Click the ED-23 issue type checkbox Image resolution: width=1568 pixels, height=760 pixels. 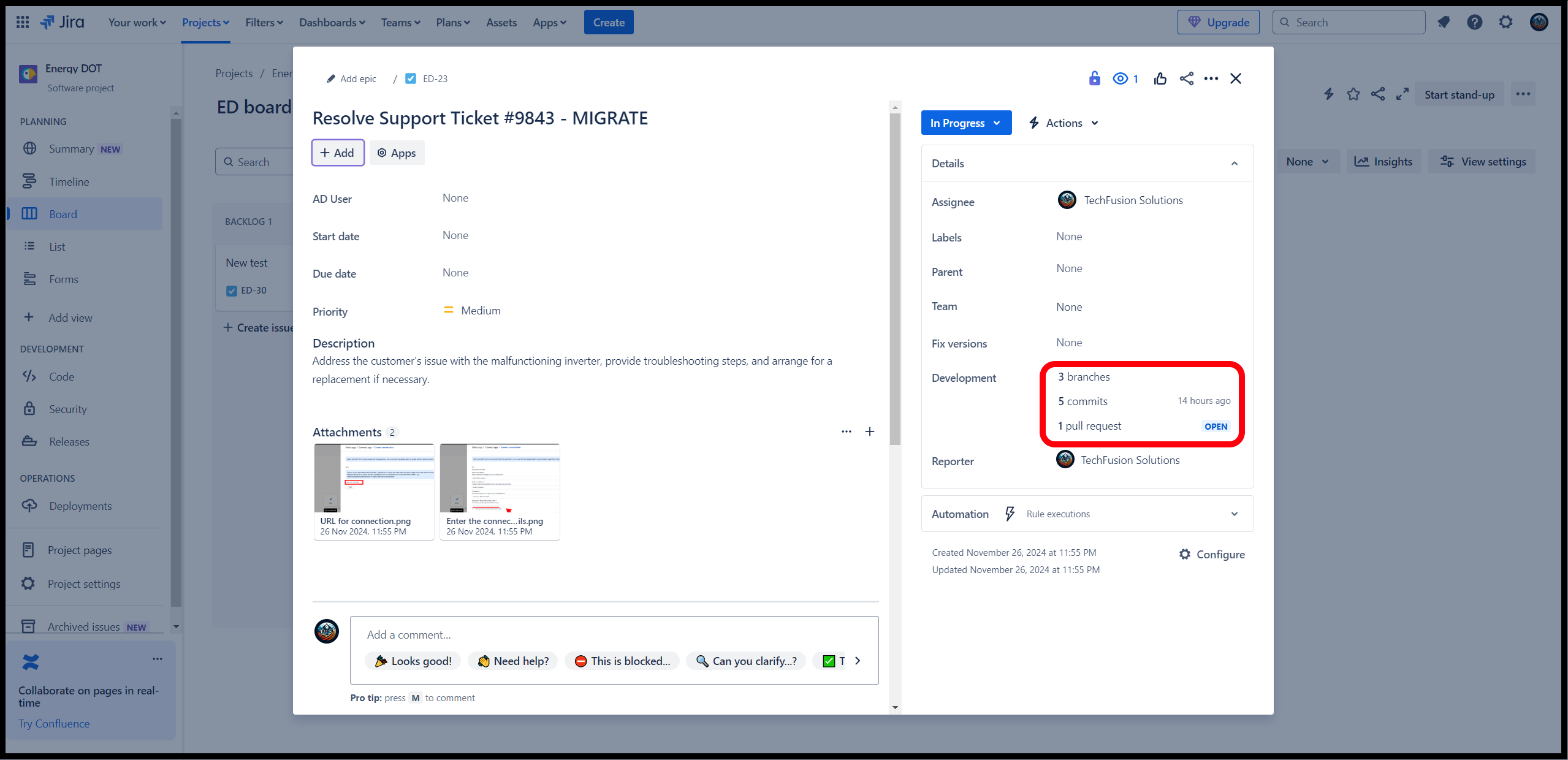pyautogui.click(x=411, y=78)
